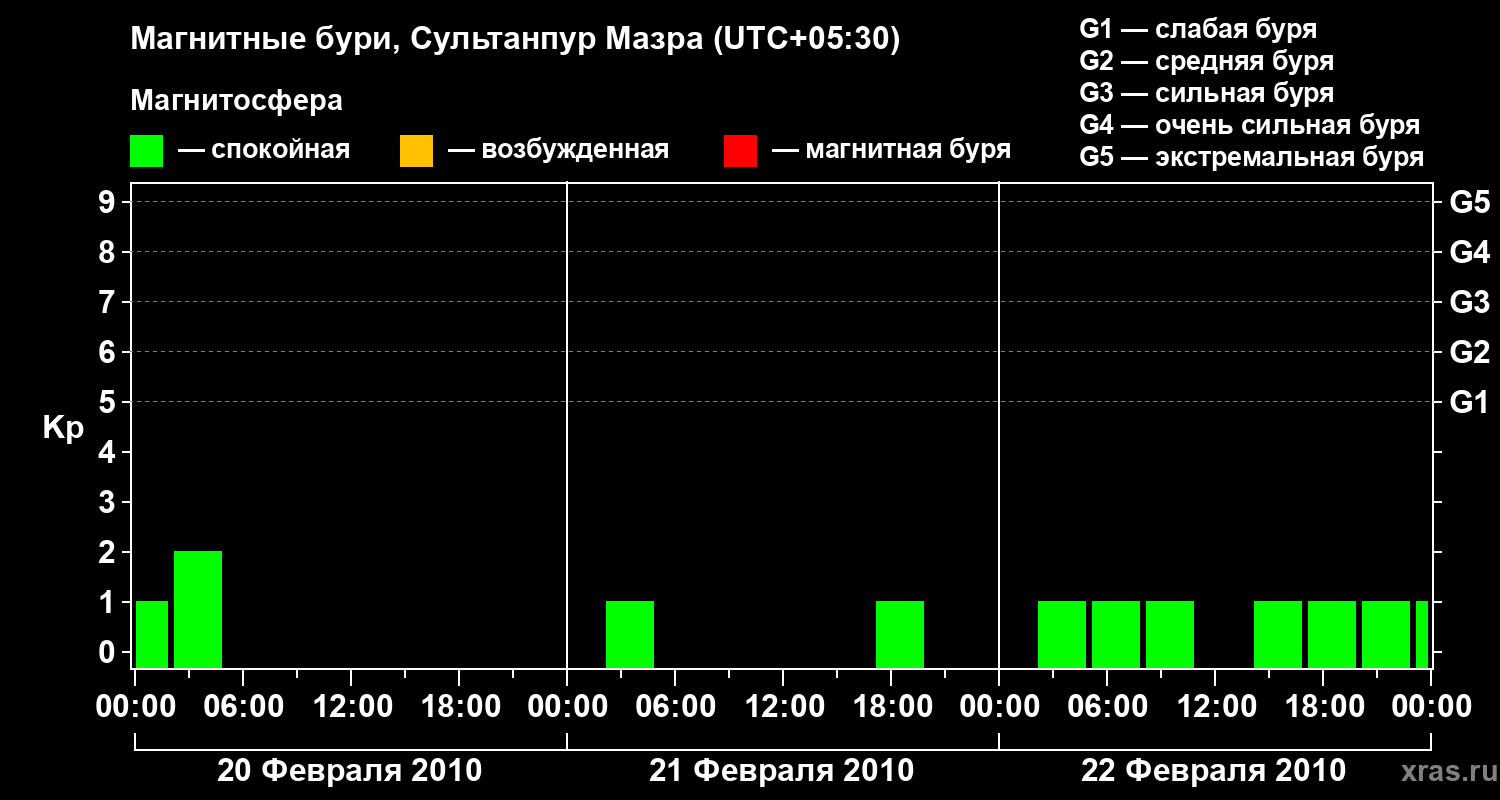Click the 'G2 — средняя буря' line
1500x800 pixels.
[1206, 61]
